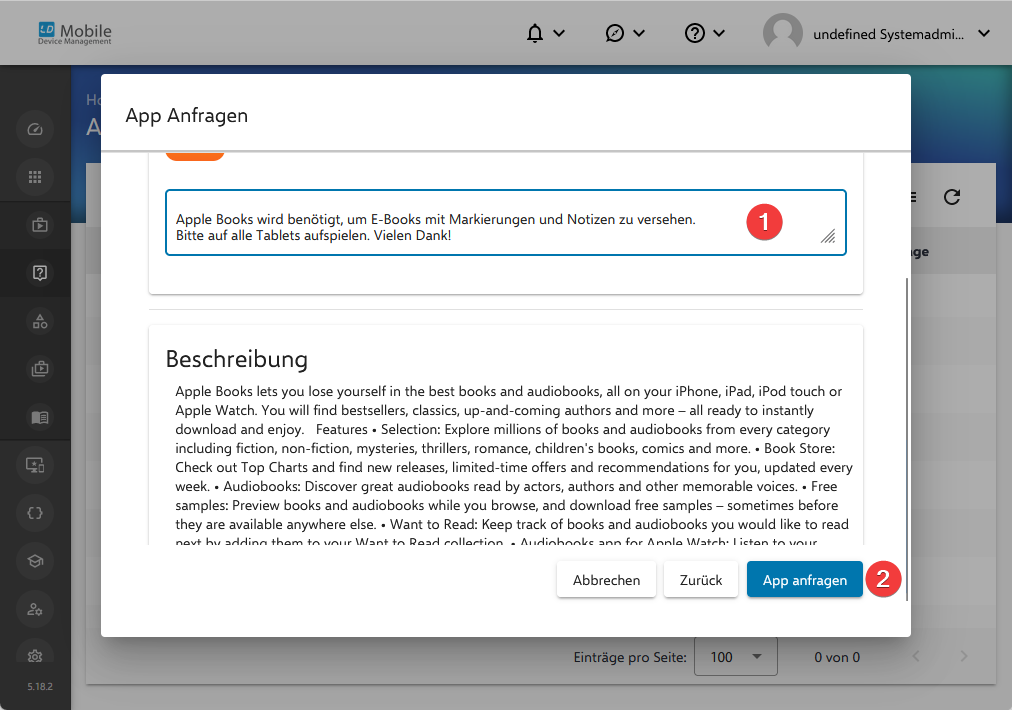This screenshot has height=710, width=1012.
Task: Go to next page arrow in pagination
Action: coord(964,656)
